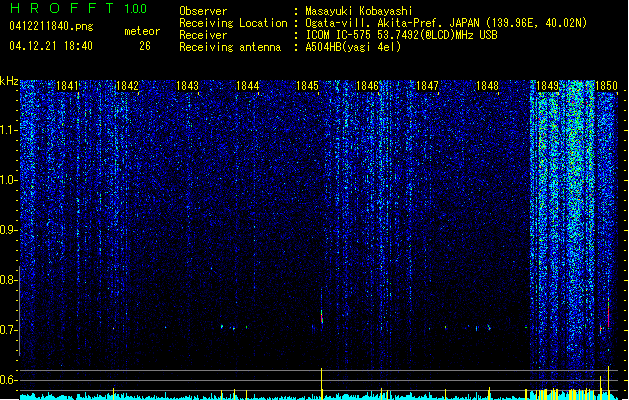Click the HROFFT 1.0.0 title text
The width and height of the screenshot is (629, 400).
point(78,8)
